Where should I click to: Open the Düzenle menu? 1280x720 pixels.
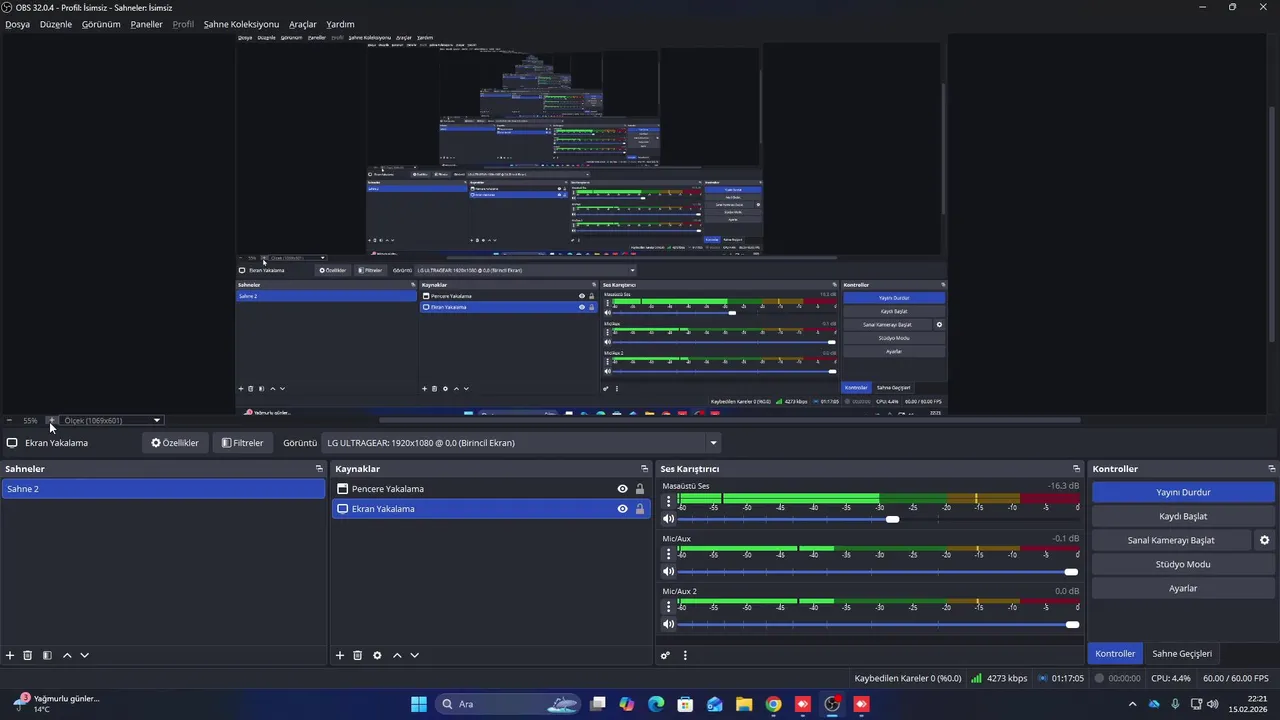[56, 24]
